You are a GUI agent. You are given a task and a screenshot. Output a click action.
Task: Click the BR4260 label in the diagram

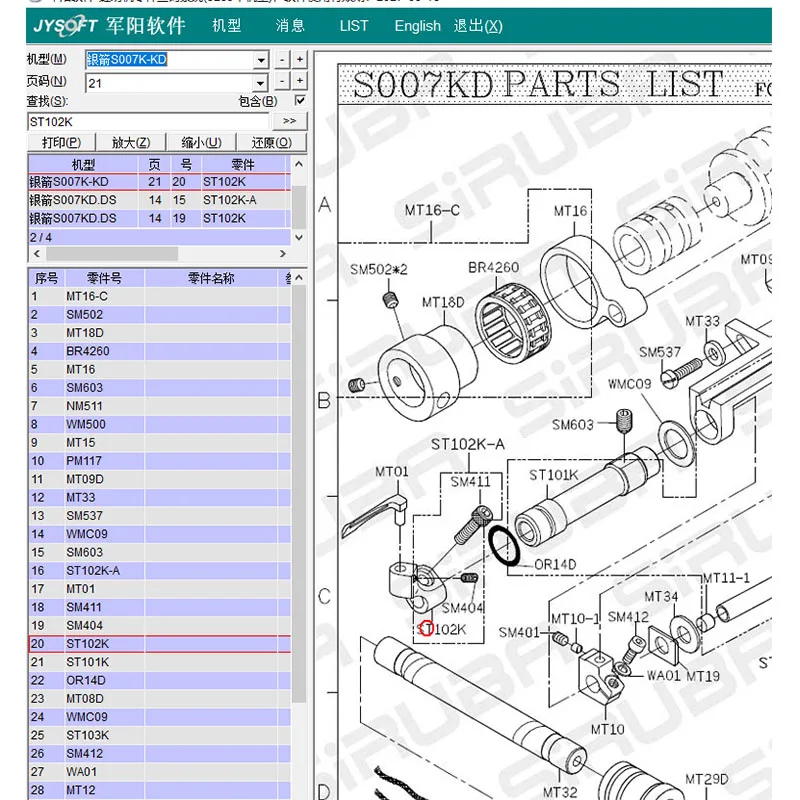tap(493, 267)
